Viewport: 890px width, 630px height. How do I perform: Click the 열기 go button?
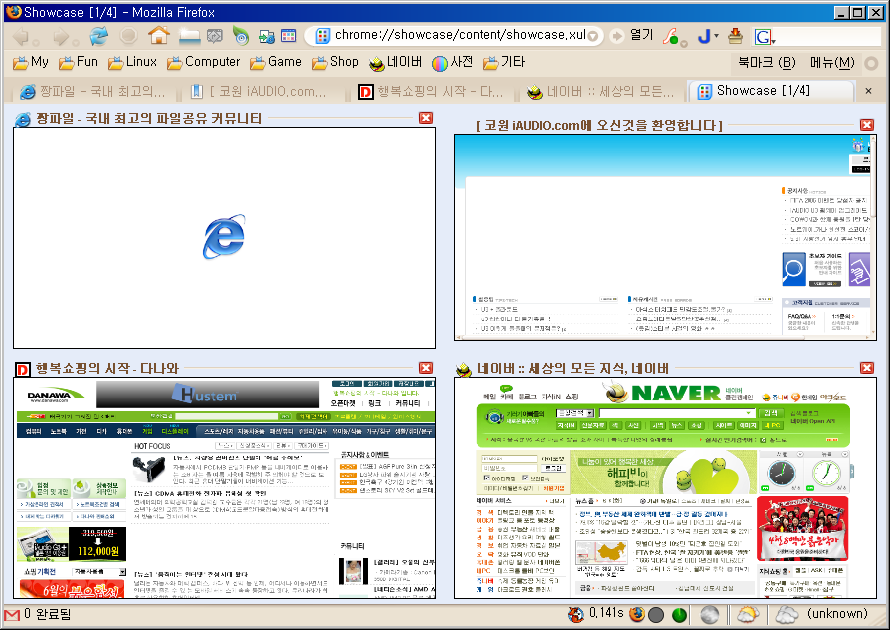point(633,36)
